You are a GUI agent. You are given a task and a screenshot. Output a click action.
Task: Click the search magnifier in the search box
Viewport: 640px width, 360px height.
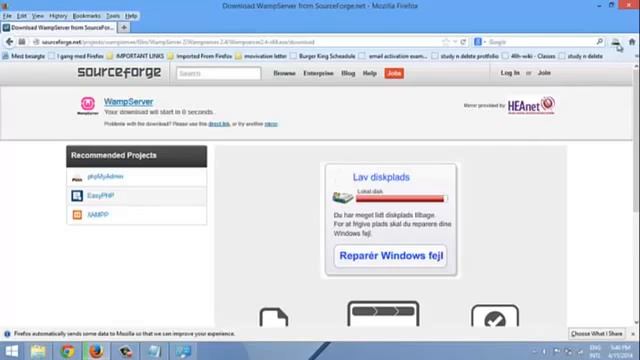(x=599, y=42)
